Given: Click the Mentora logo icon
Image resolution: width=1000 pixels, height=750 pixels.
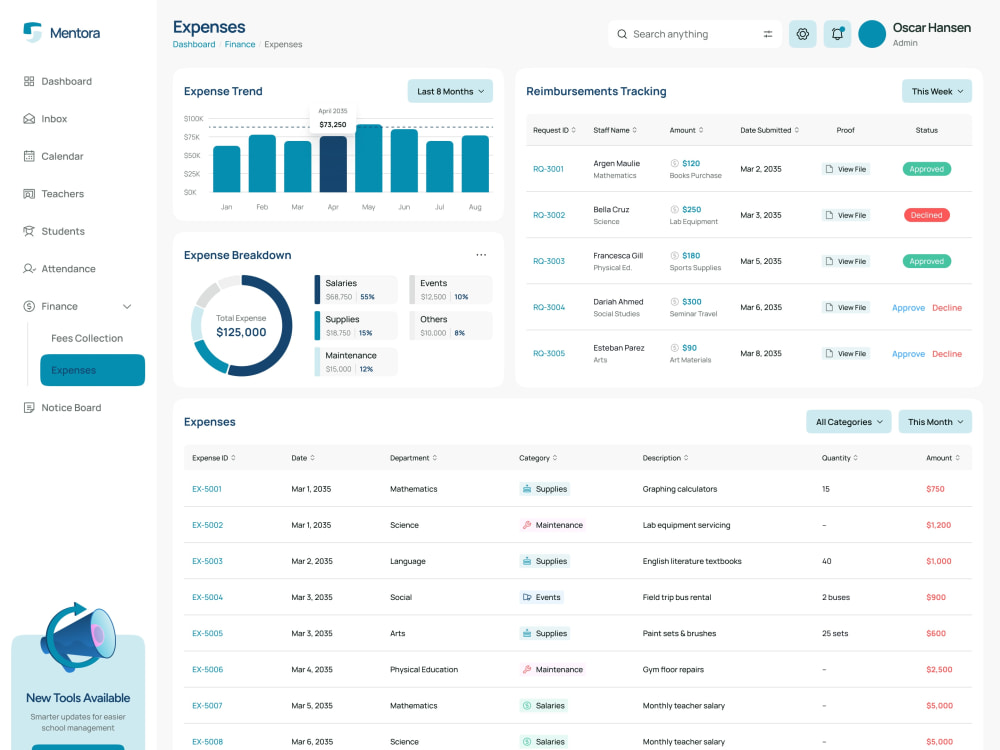Looking at the screenshot, I should tap(32, 32).
